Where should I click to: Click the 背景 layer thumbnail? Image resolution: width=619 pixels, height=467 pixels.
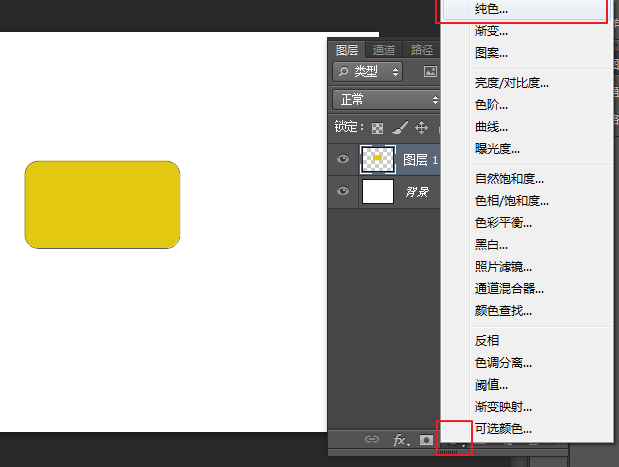[378, 191]
